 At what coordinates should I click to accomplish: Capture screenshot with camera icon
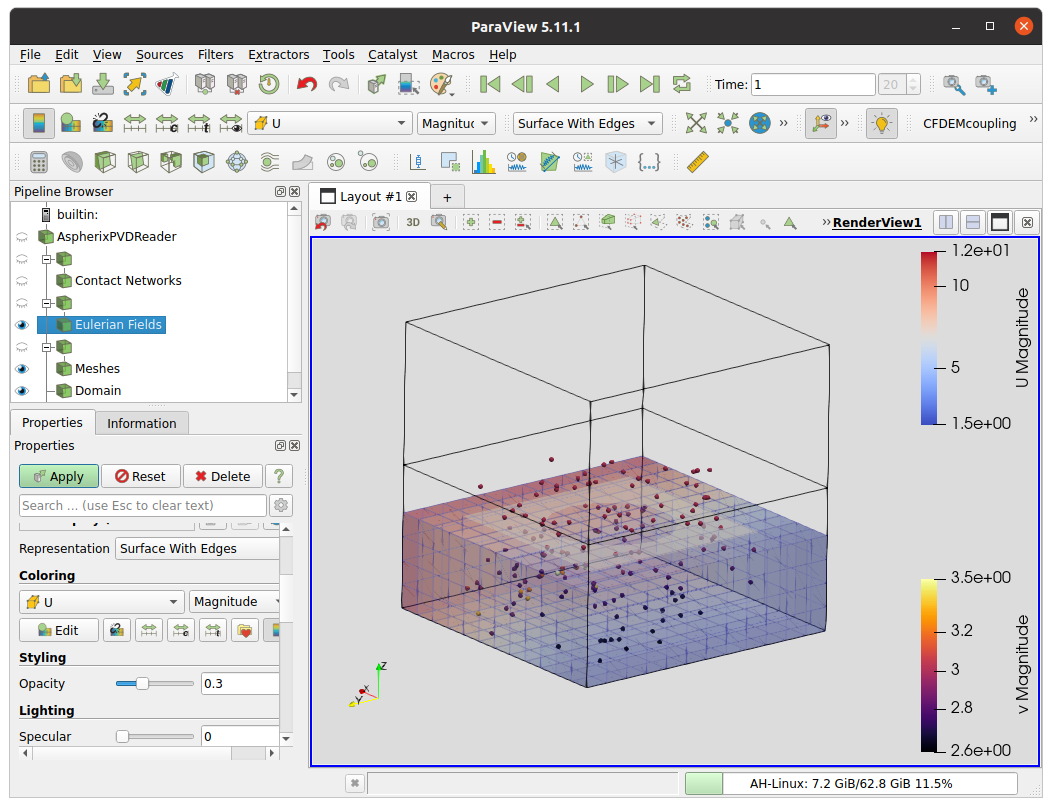(x=381, y=222)
